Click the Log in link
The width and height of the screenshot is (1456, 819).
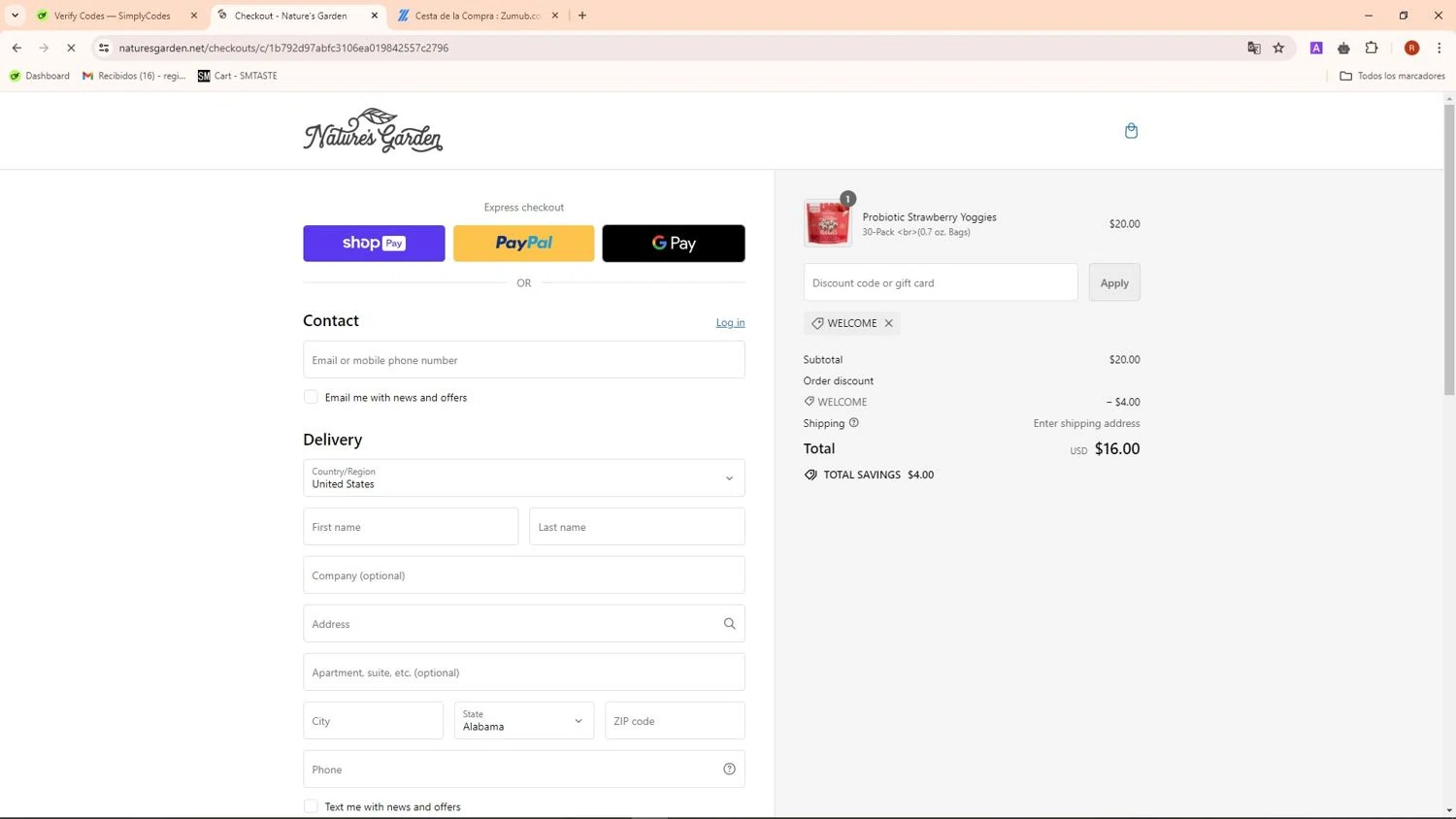[x=731, y=323]
